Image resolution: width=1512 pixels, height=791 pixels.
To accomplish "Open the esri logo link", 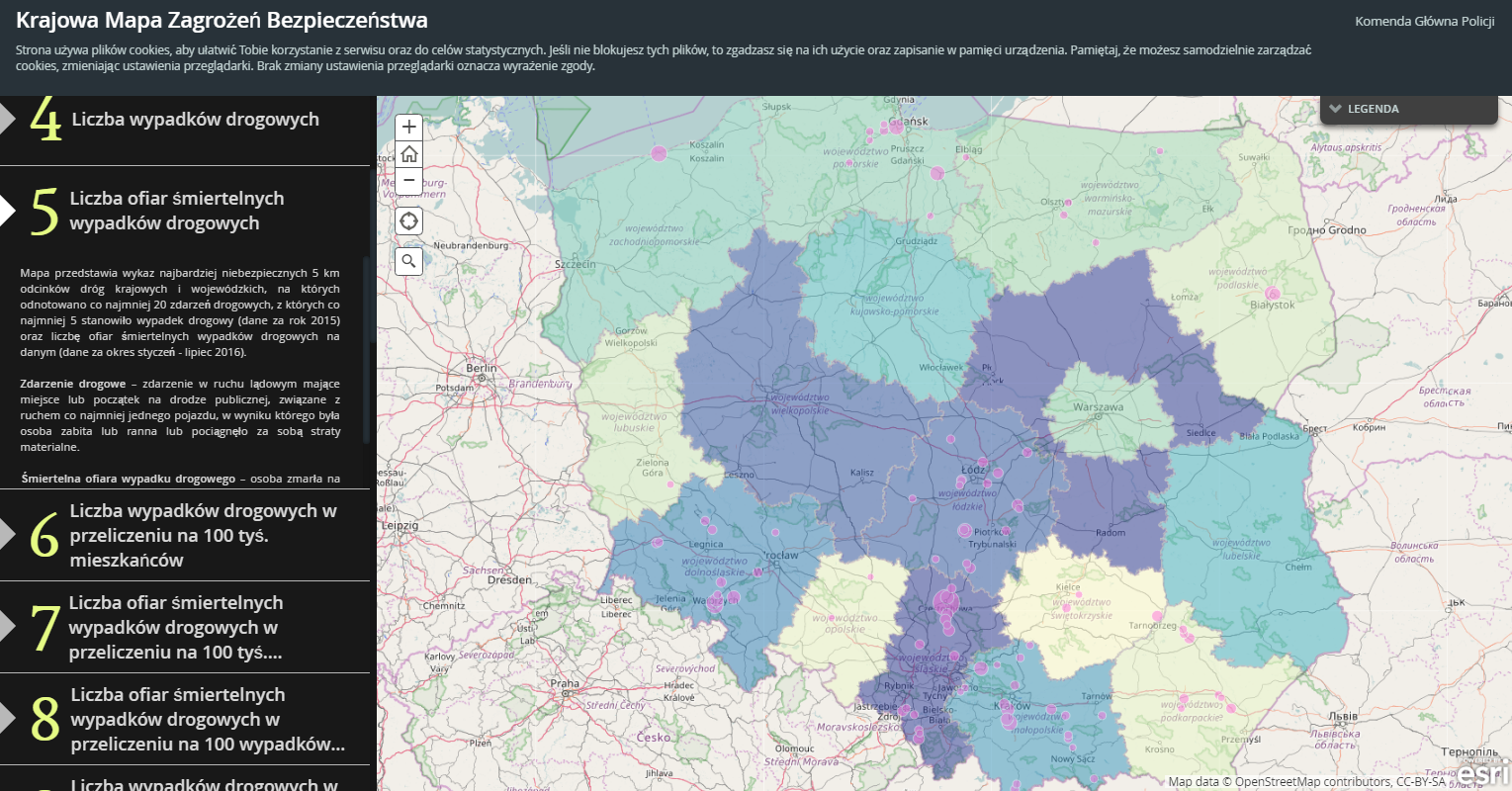I will pyautogui.click(x=1482, y=774).
